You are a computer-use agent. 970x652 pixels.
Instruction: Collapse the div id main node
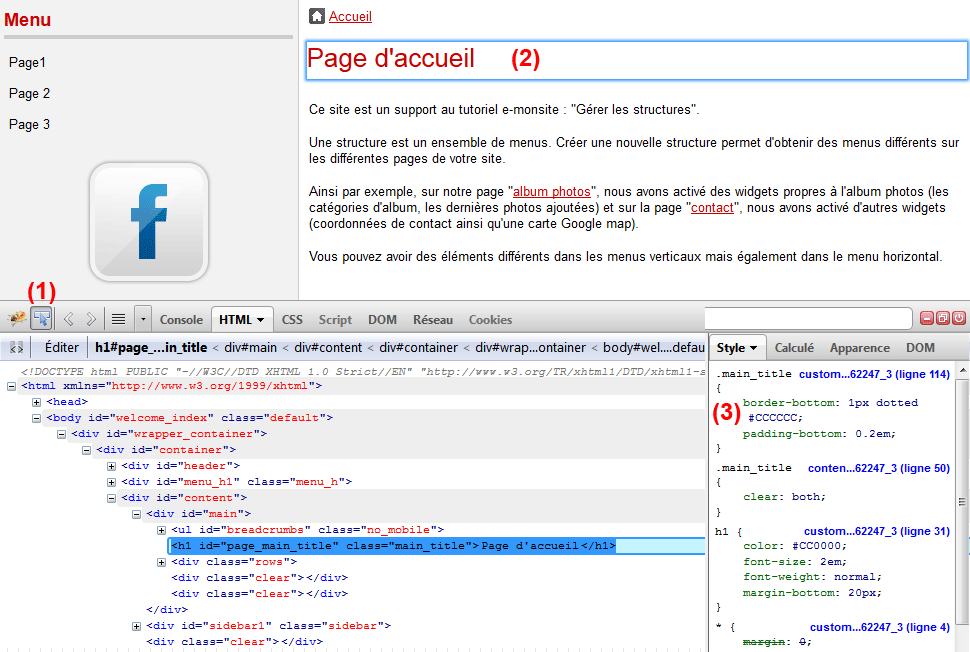tap(137, 514)
